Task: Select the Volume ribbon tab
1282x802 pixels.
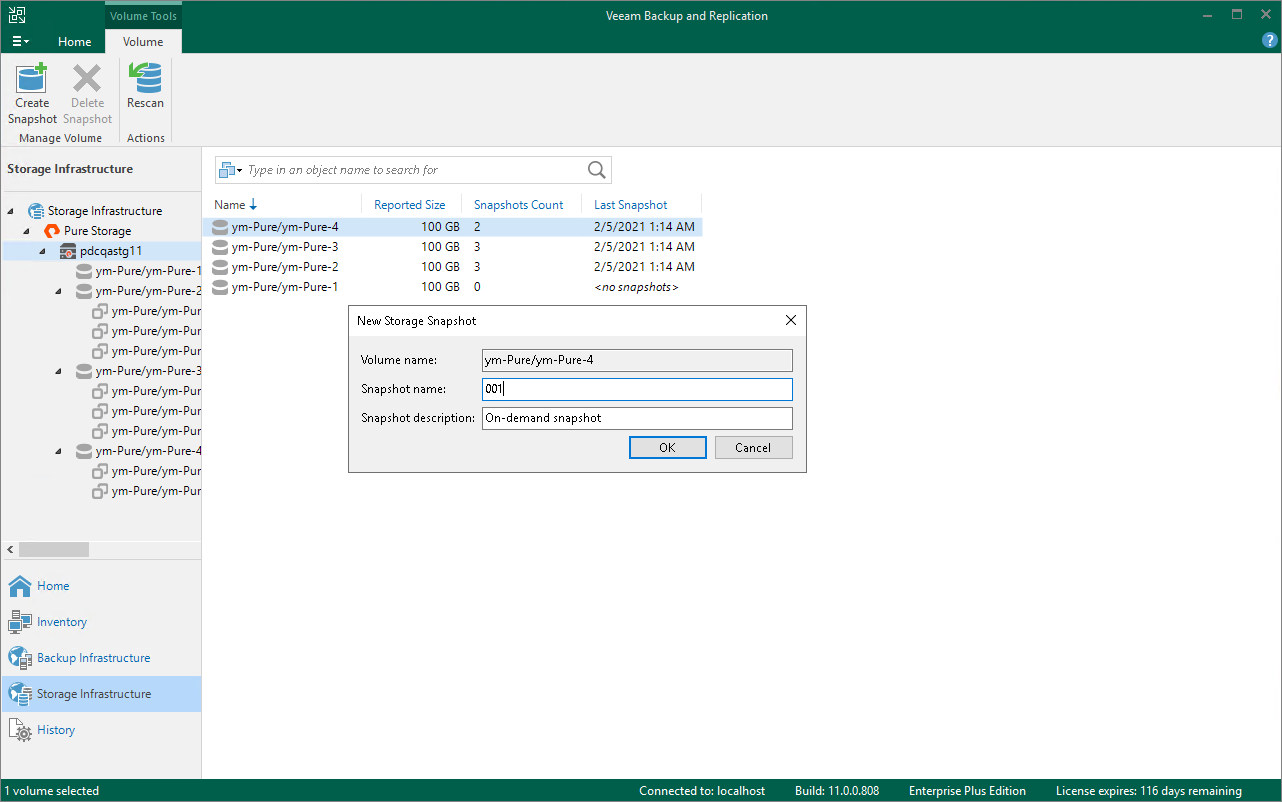Action: click(x=143, y=42)
